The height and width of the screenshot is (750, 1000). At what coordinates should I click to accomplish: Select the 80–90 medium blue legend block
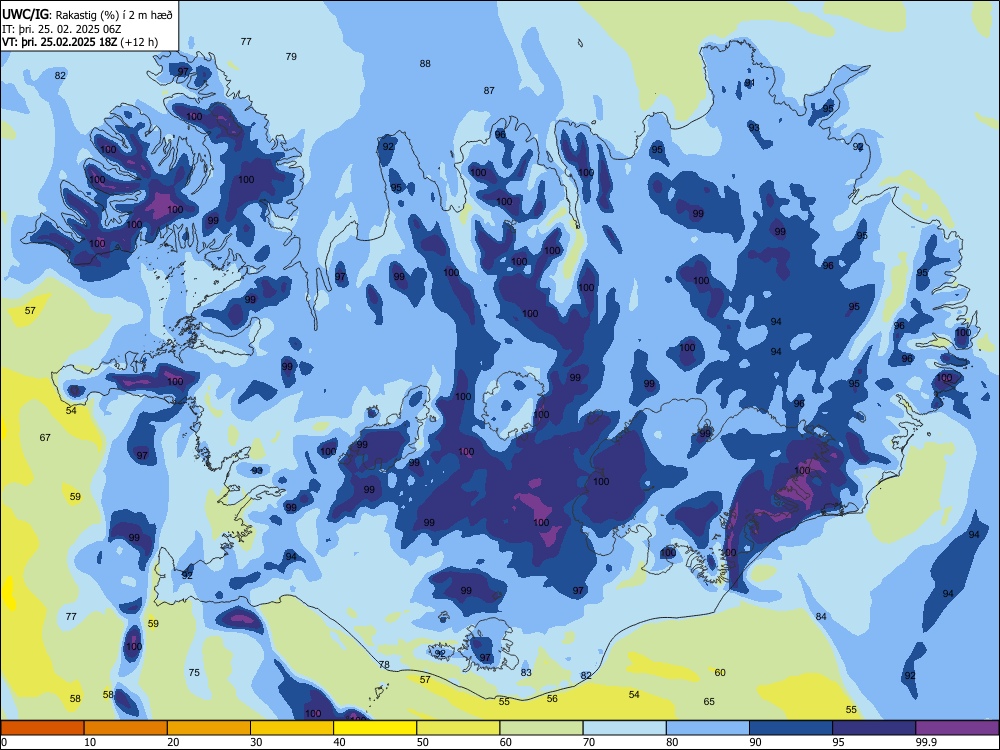click(707, 728)
